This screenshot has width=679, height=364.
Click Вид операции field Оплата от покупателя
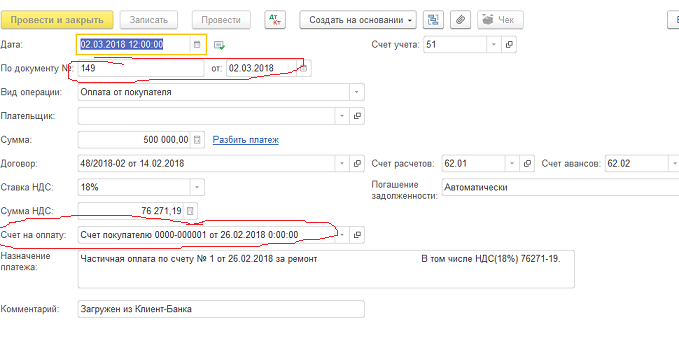pyautogui.click(x=213, y=92)
